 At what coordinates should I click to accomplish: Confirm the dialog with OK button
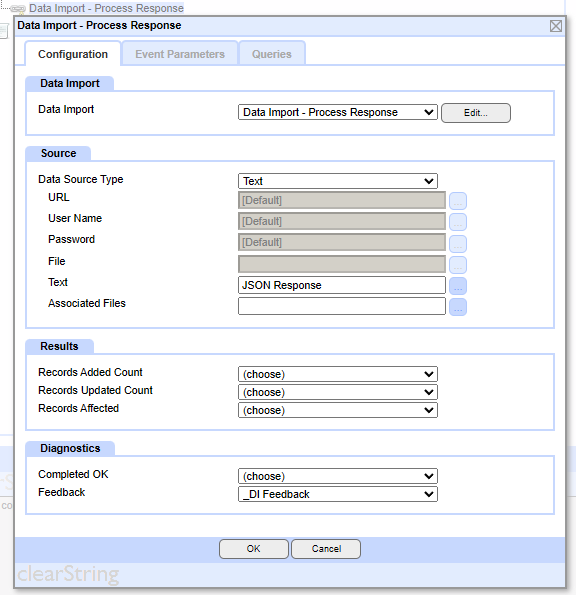253,549
